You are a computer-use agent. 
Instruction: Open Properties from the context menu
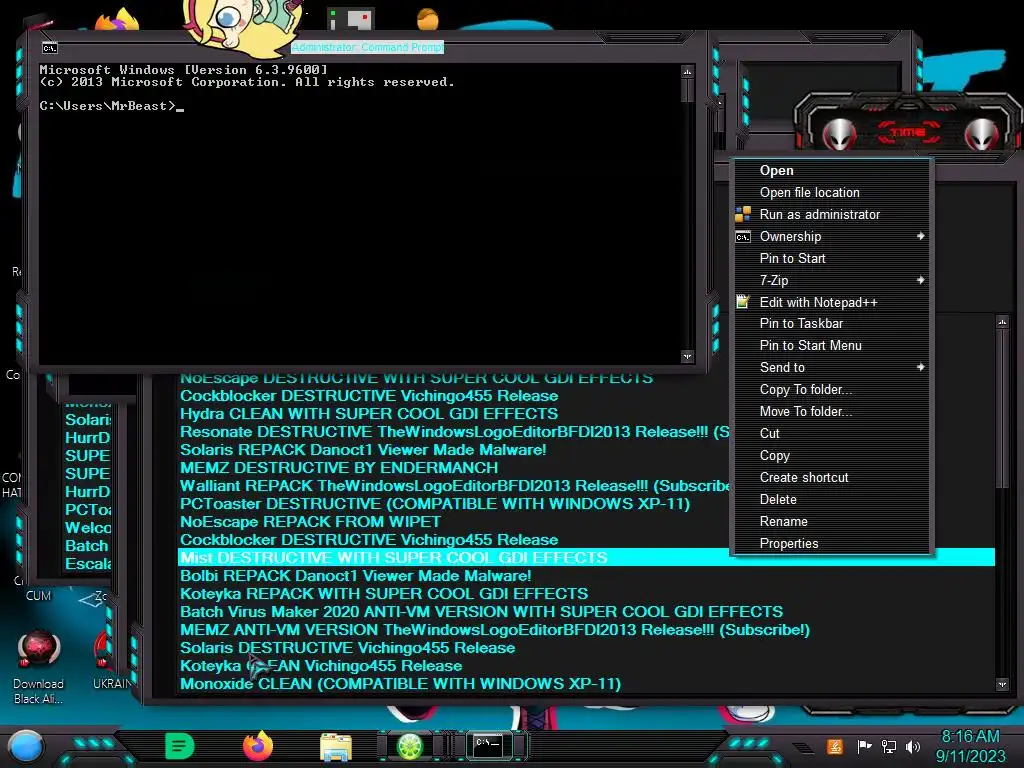coord(832,543)
